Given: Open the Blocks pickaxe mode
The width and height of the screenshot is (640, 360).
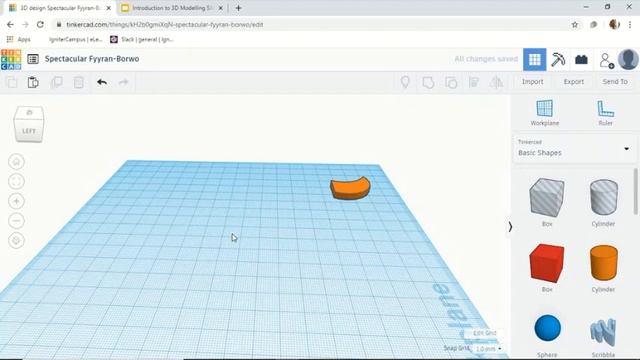Looking at the screenshot, I should point(558,60).
